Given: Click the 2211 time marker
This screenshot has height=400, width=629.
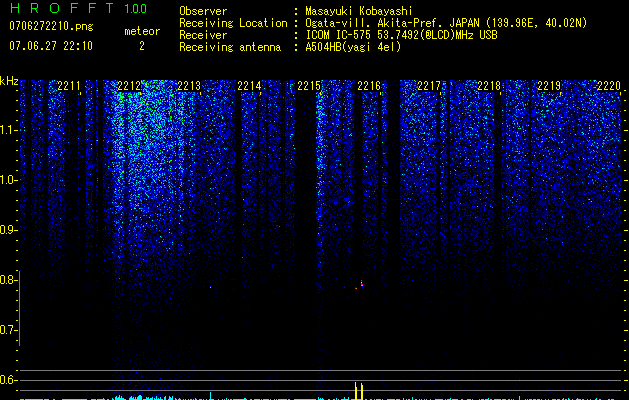Looking at the screenshot, I should click(69, 85).
